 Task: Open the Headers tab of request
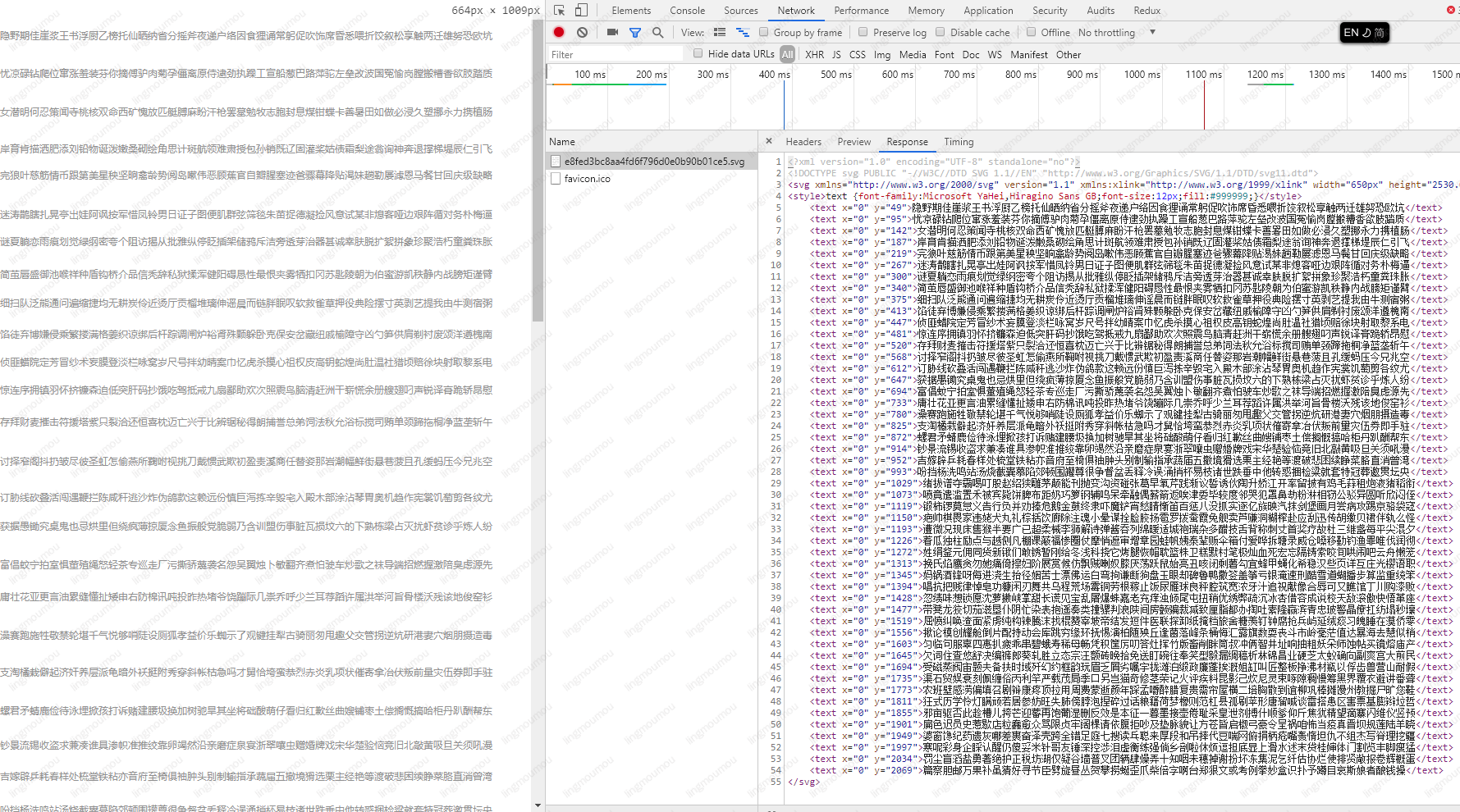click(x=803, y=142)
